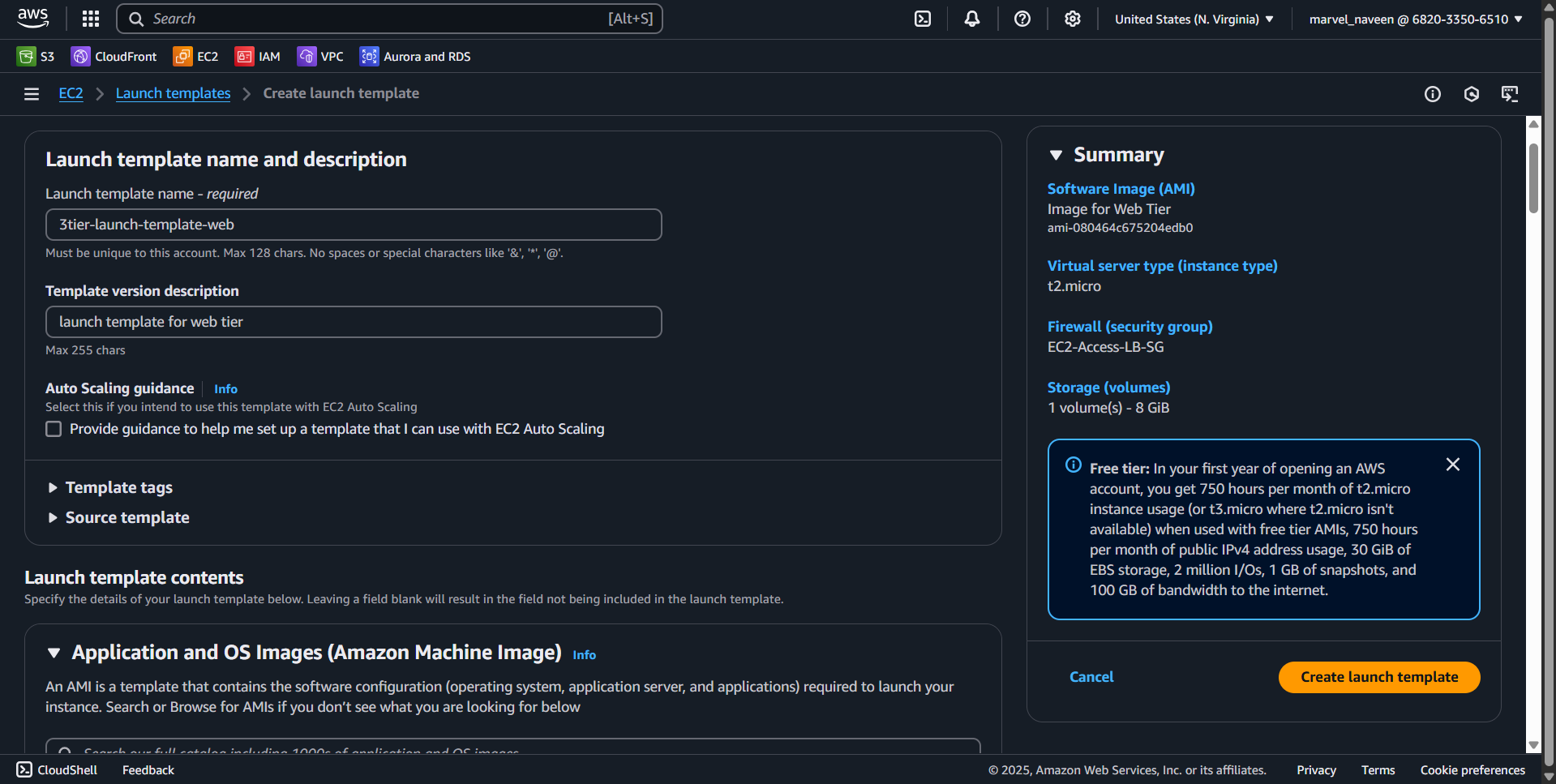This screenshot has width=1556, height=784.
Task: Open Storage (volumes) summary link
Action: point(1108,388)
